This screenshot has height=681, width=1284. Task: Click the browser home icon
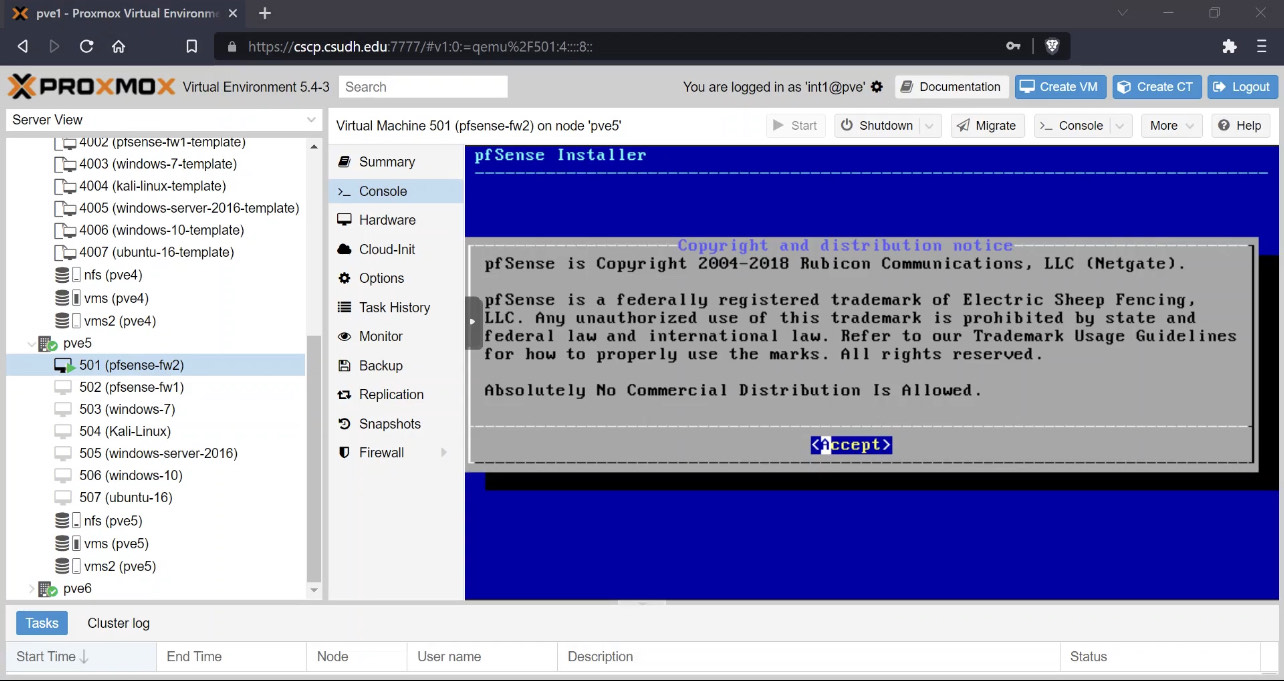(118, 46)
